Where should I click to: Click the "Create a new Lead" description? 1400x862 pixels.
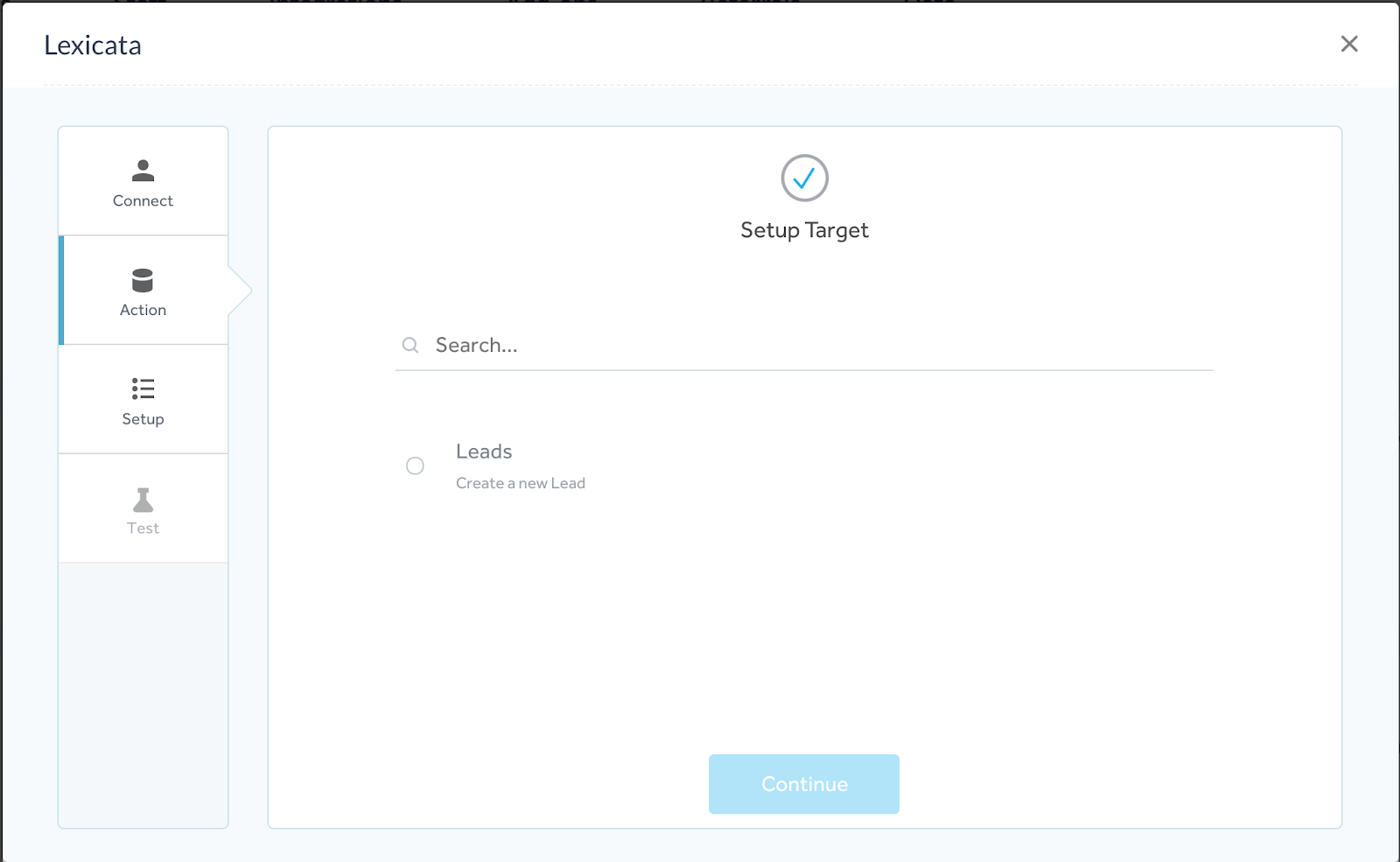click(x=521, y=483)
